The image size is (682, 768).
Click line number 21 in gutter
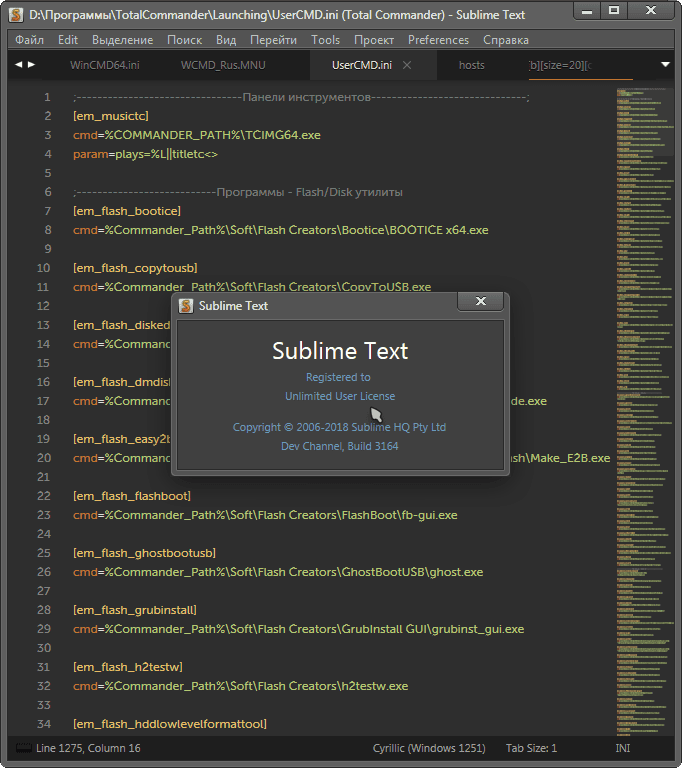coord(44,477)
